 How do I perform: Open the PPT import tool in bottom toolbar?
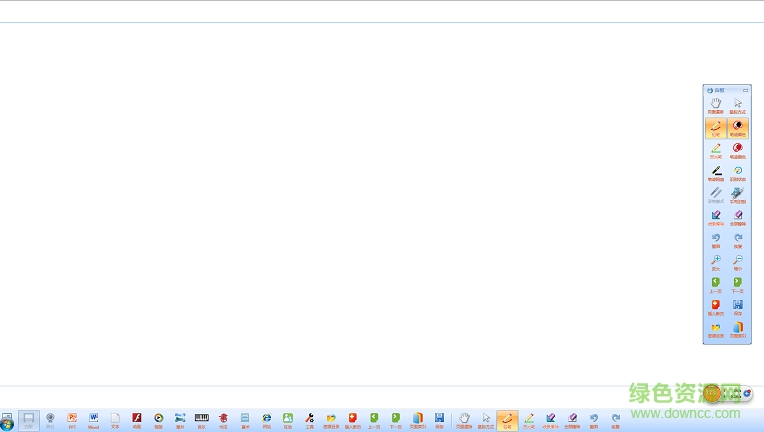(72, 420)
